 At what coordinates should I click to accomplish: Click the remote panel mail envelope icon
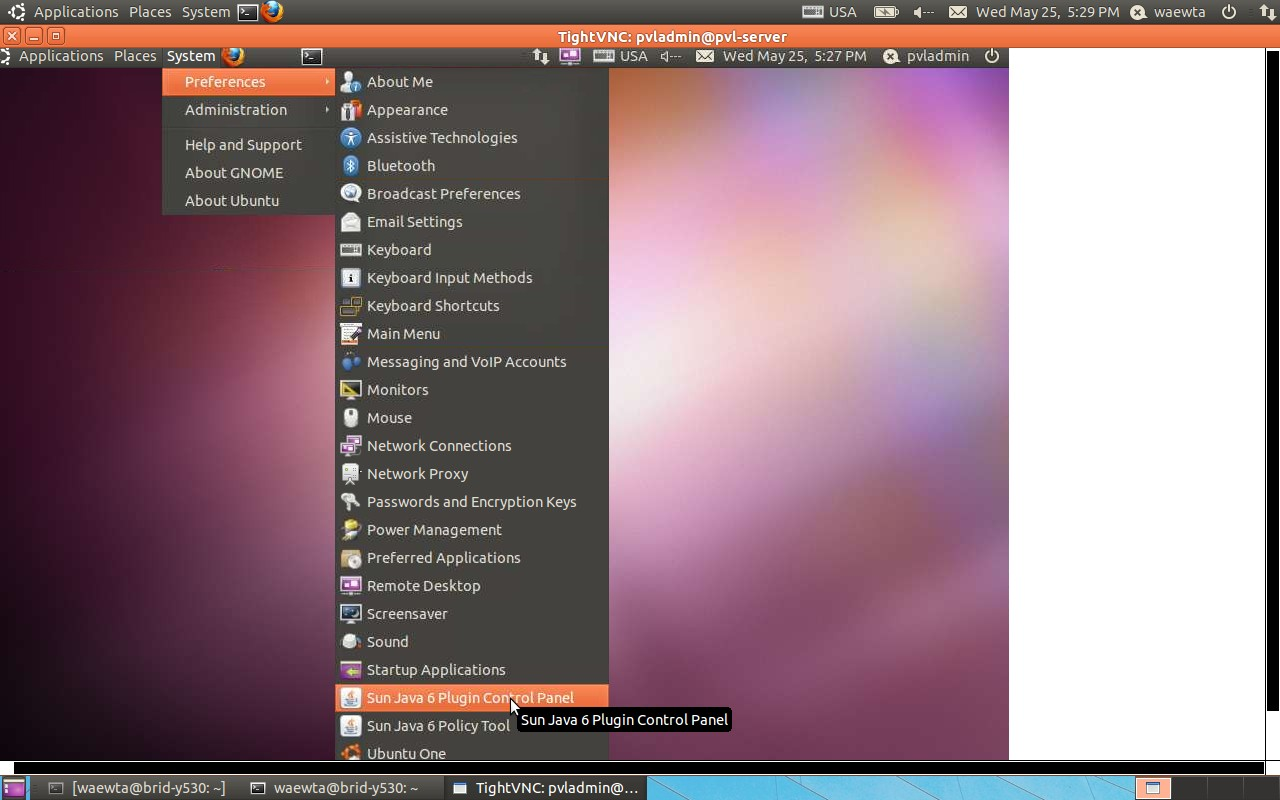705,56
